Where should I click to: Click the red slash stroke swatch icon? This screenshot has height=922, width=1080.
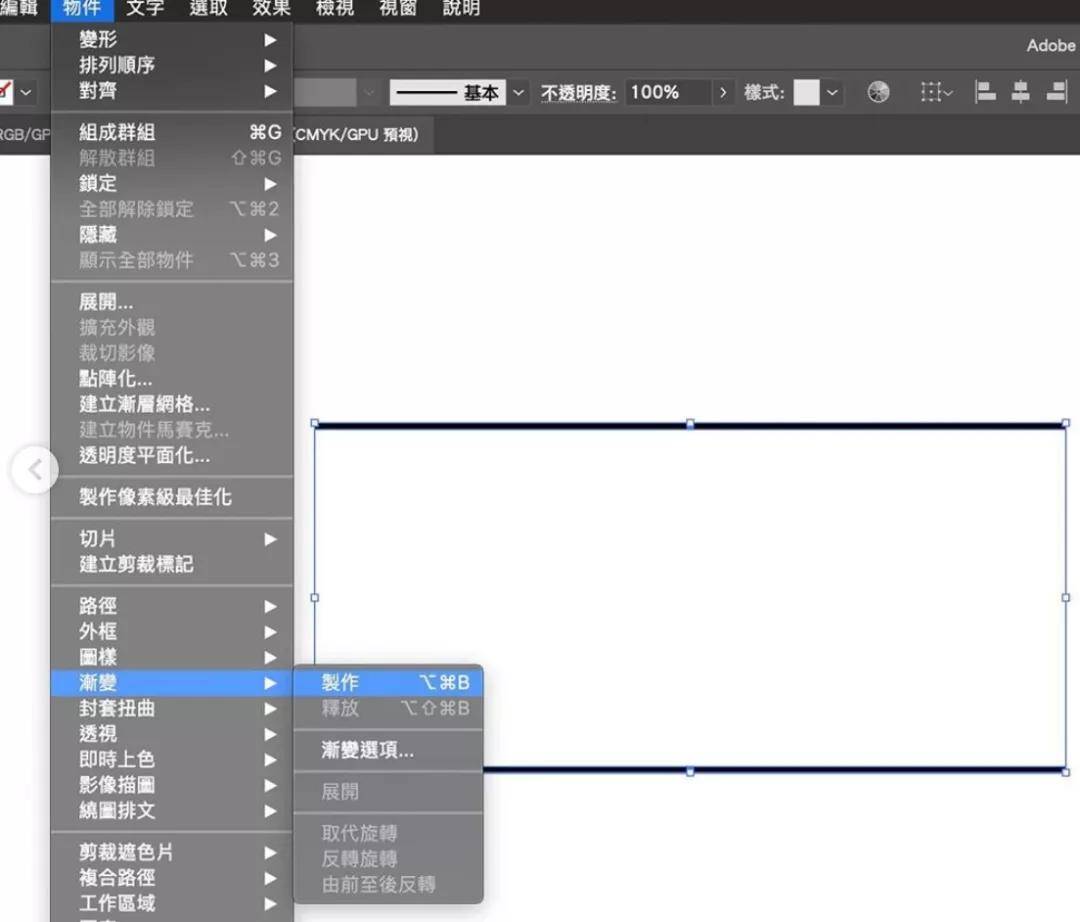click(x=6, y=92)
